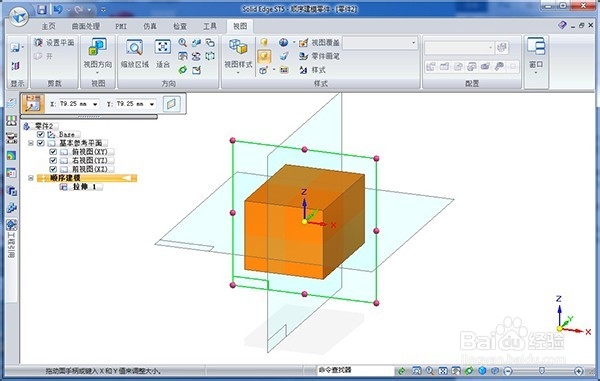This screenshot has height=381, width=600.
Task: Click the 视图 active ribbon tab
Action: (240, 26)
